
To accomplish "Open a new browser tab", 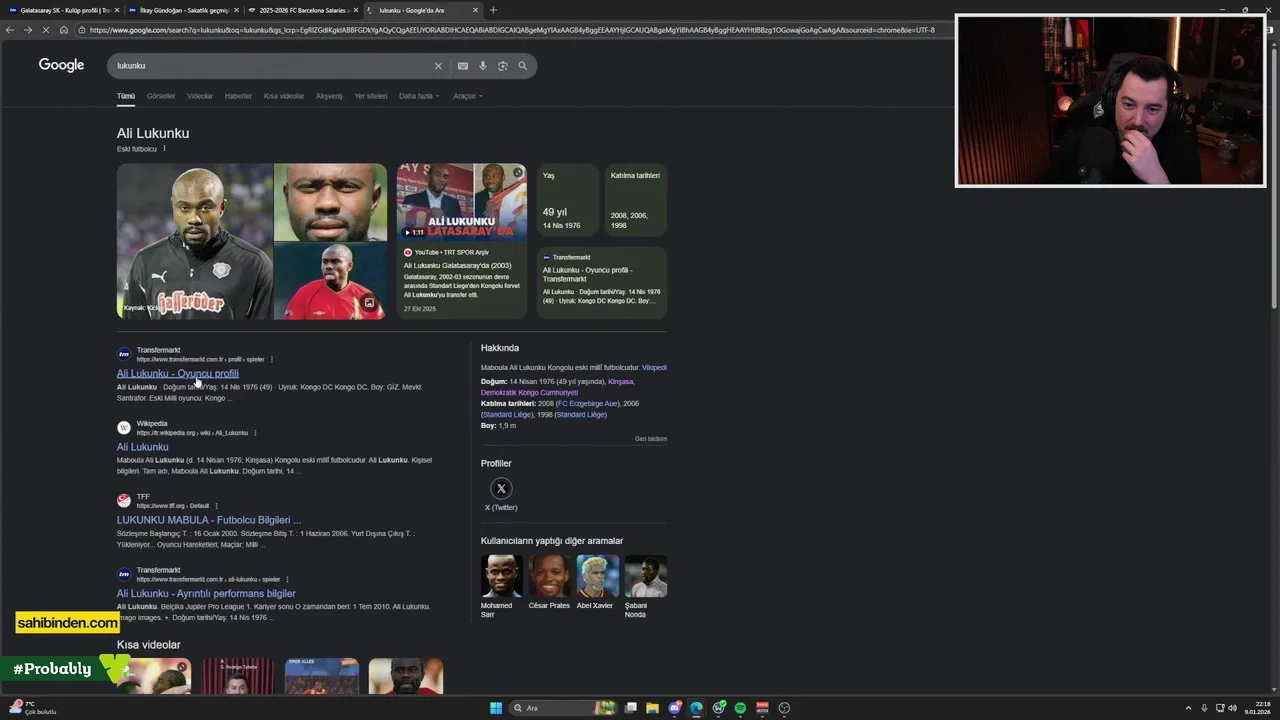I will 493,10.
